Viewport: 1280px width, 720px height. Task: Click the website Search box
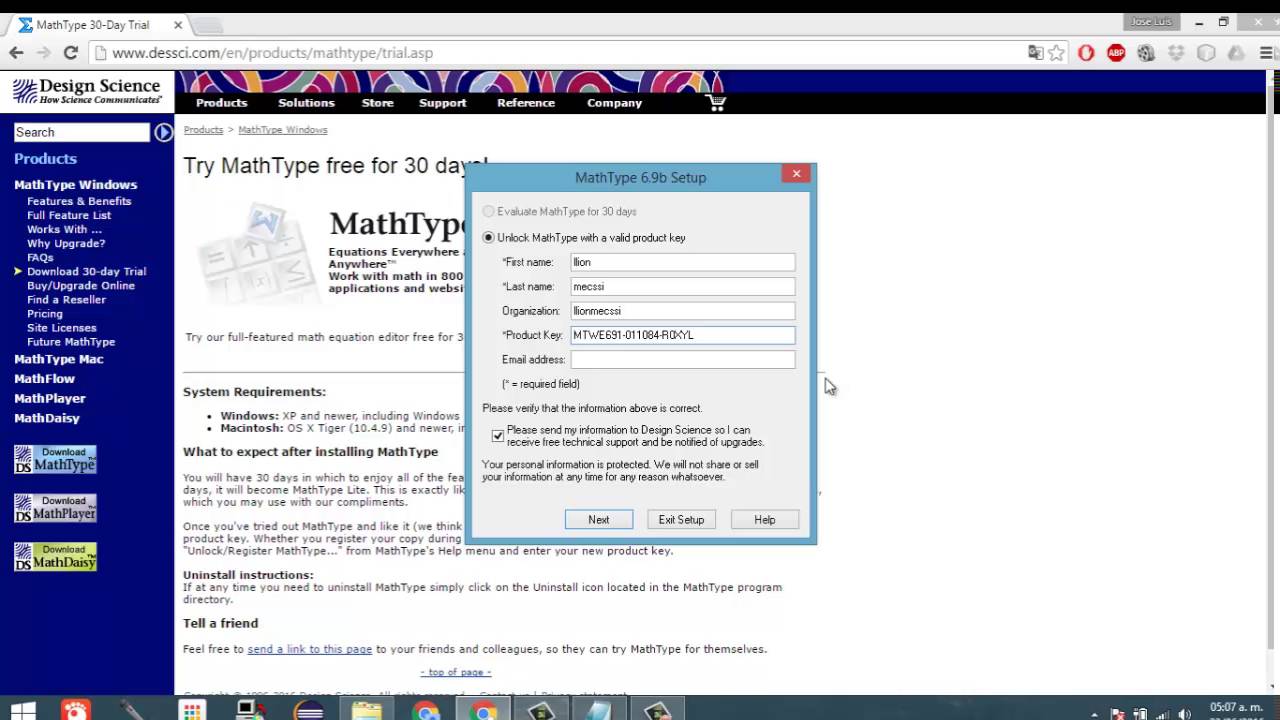tap(81, 132)
